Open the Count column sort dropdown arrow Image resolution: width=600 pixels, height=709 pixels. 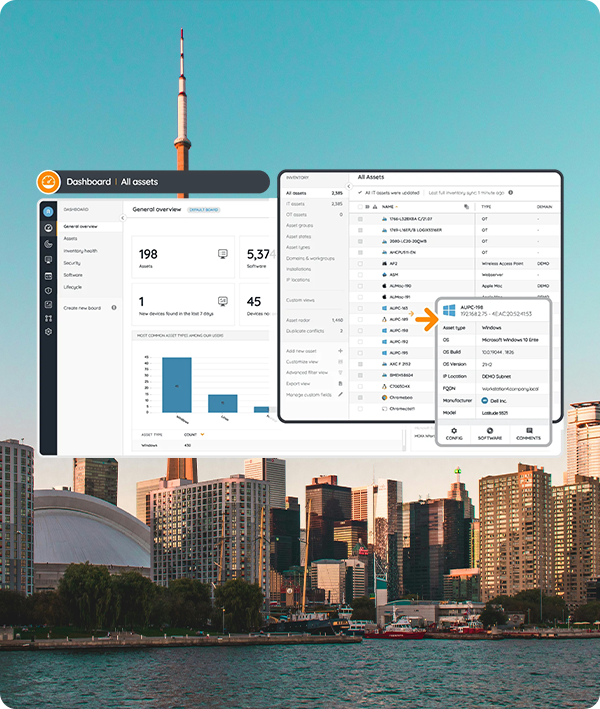click(x=203, y=435)
